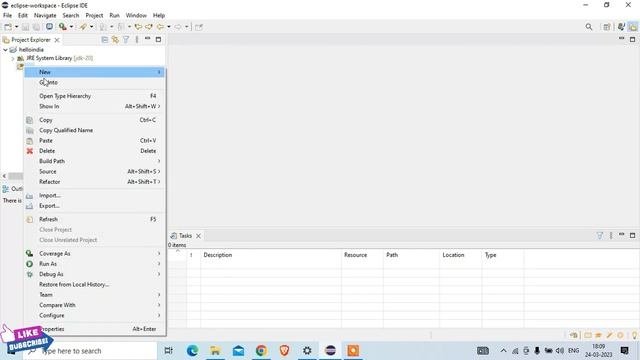Click Delete with the red X icon

(94, 151)
